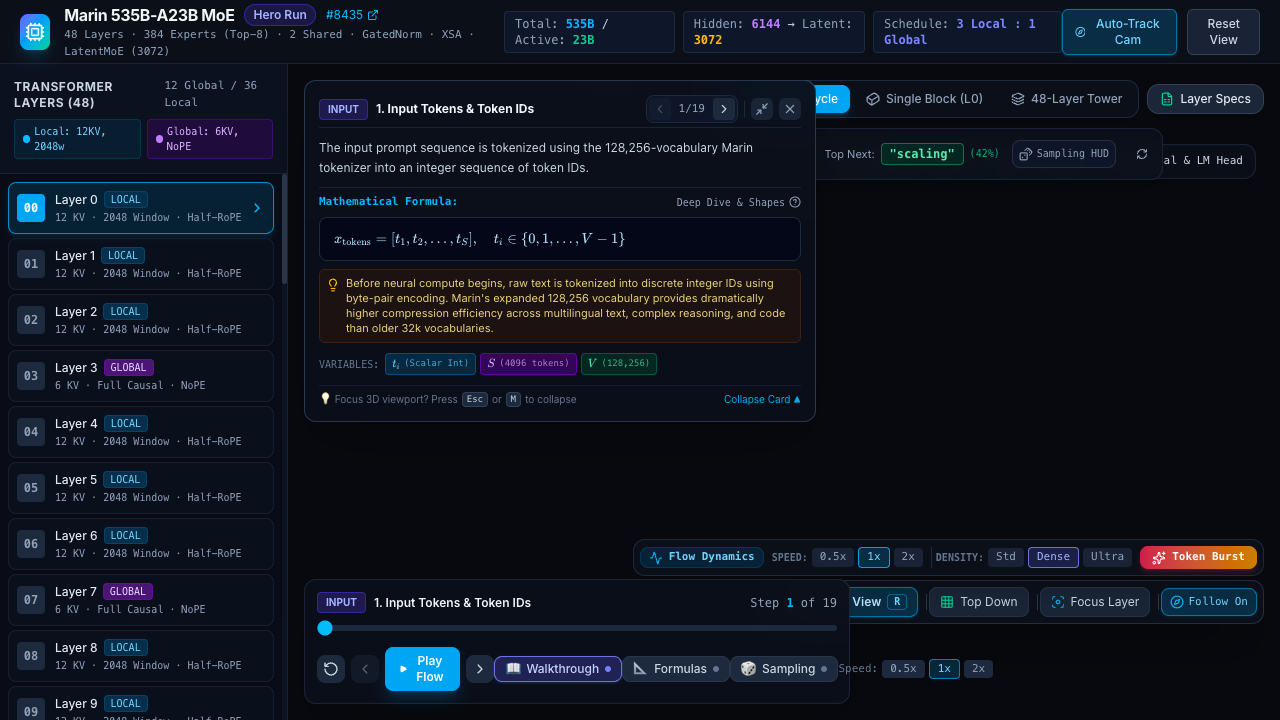Toggle the Local: 12KV, 2048w layer filter
The height and width of the screenshot is (720, 1280).
pyautogui.click(x=77, y=139)
